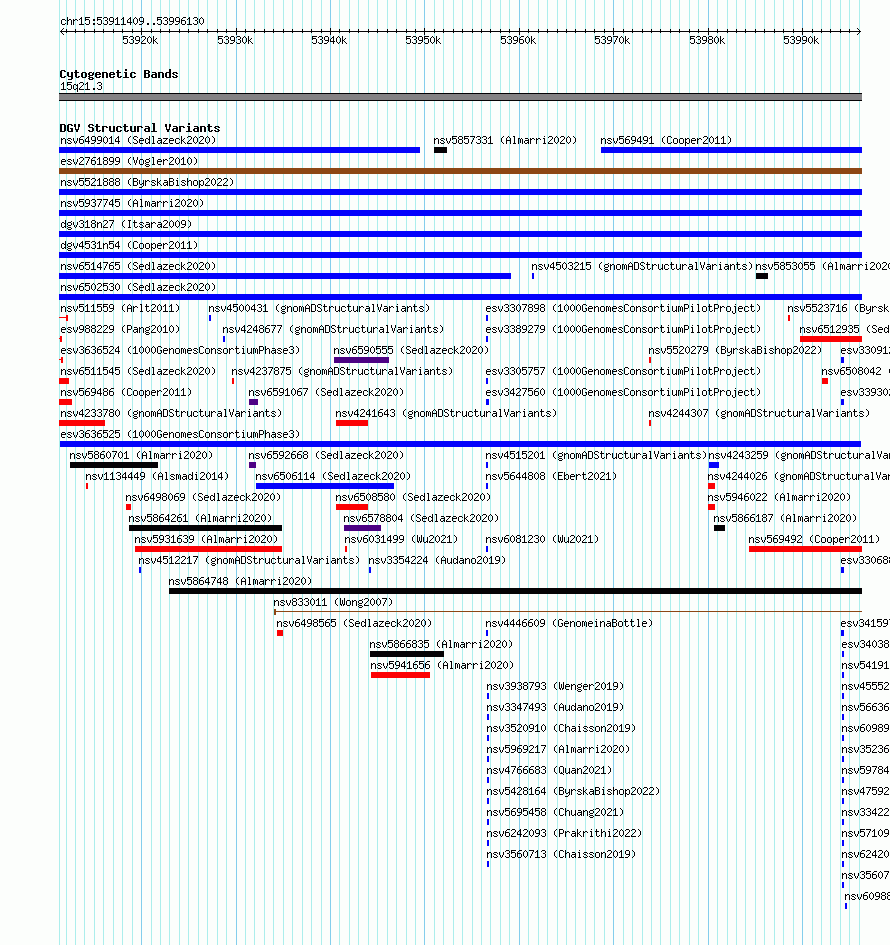Open nsv5866187 (Almarri2020) label

click(785, 518)
